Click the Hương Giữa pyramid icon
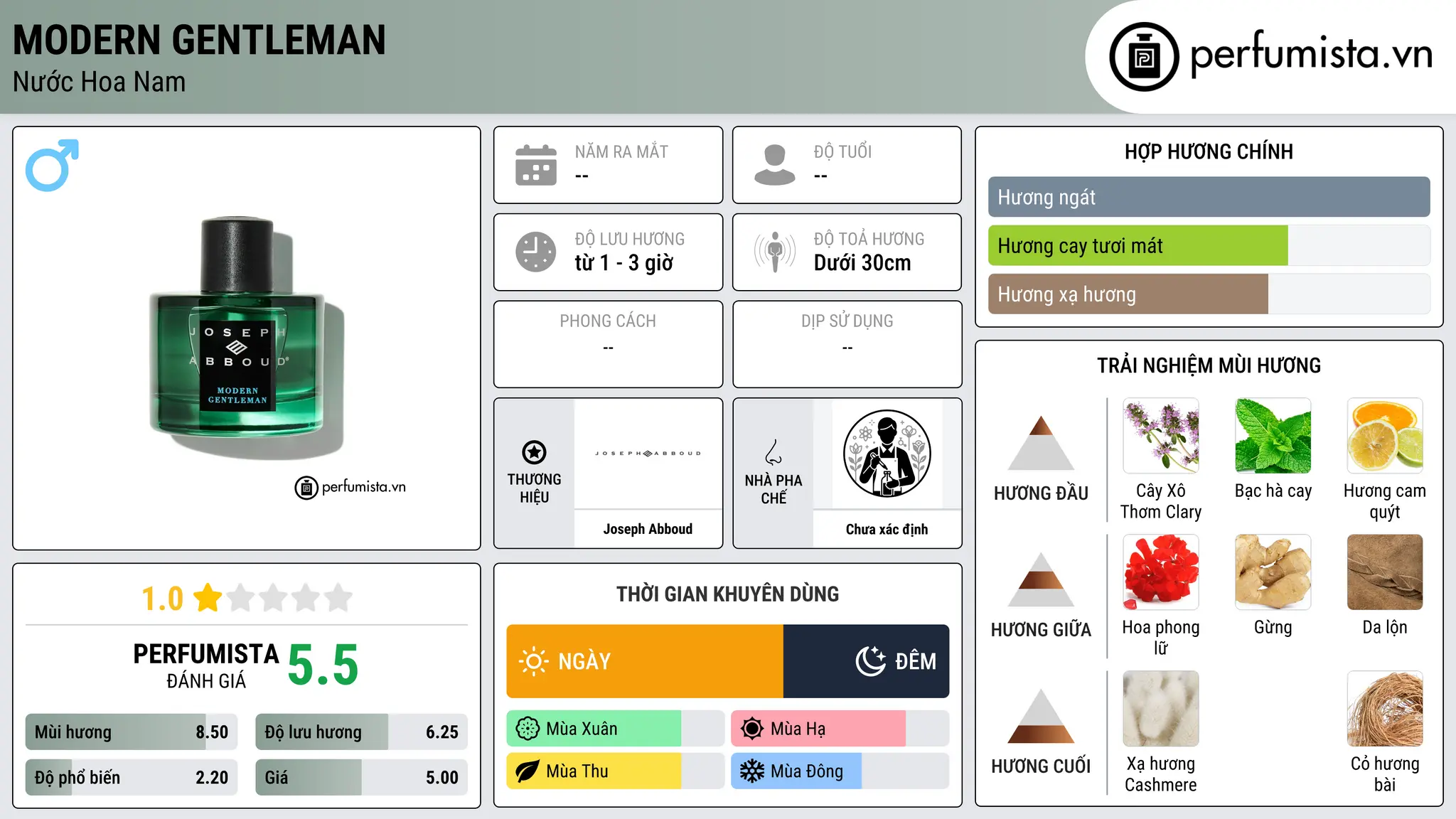Screen dimensions: 1456x819 pyautogui.click(x=1041, y=579)
